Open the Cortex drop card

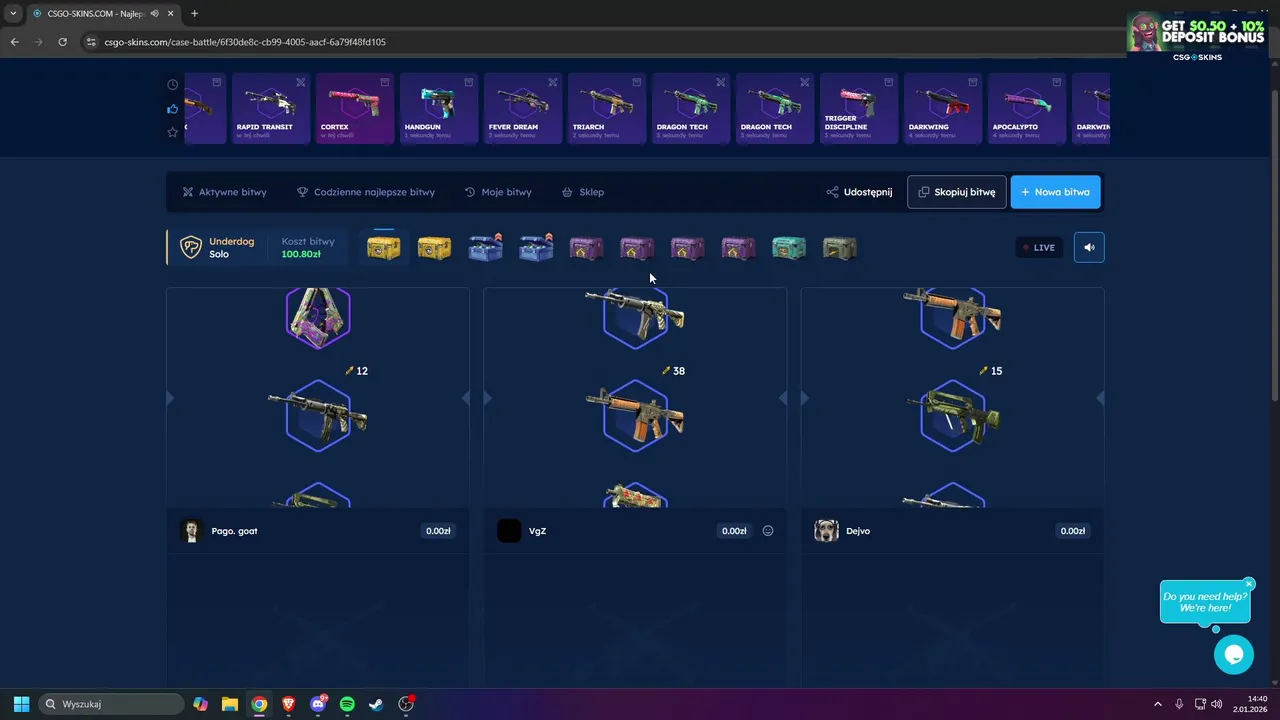[x=355, y=108]
